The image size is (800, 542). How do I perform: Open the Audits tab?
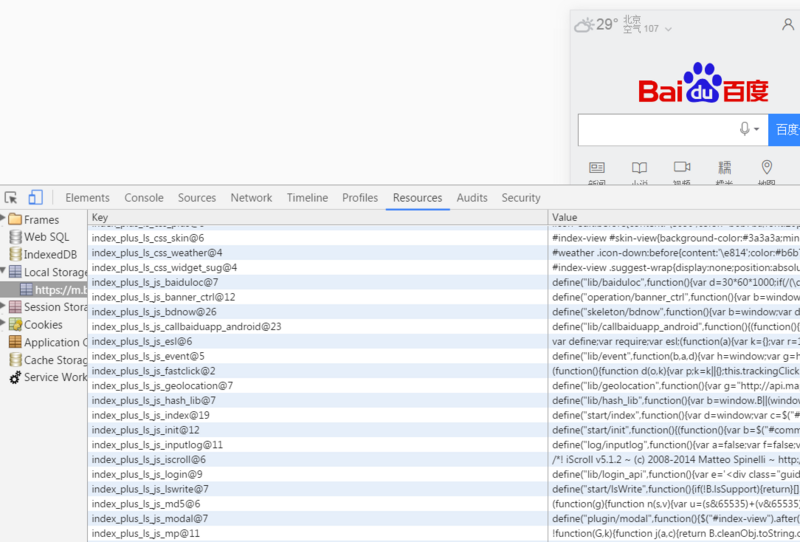click(472, 198)
